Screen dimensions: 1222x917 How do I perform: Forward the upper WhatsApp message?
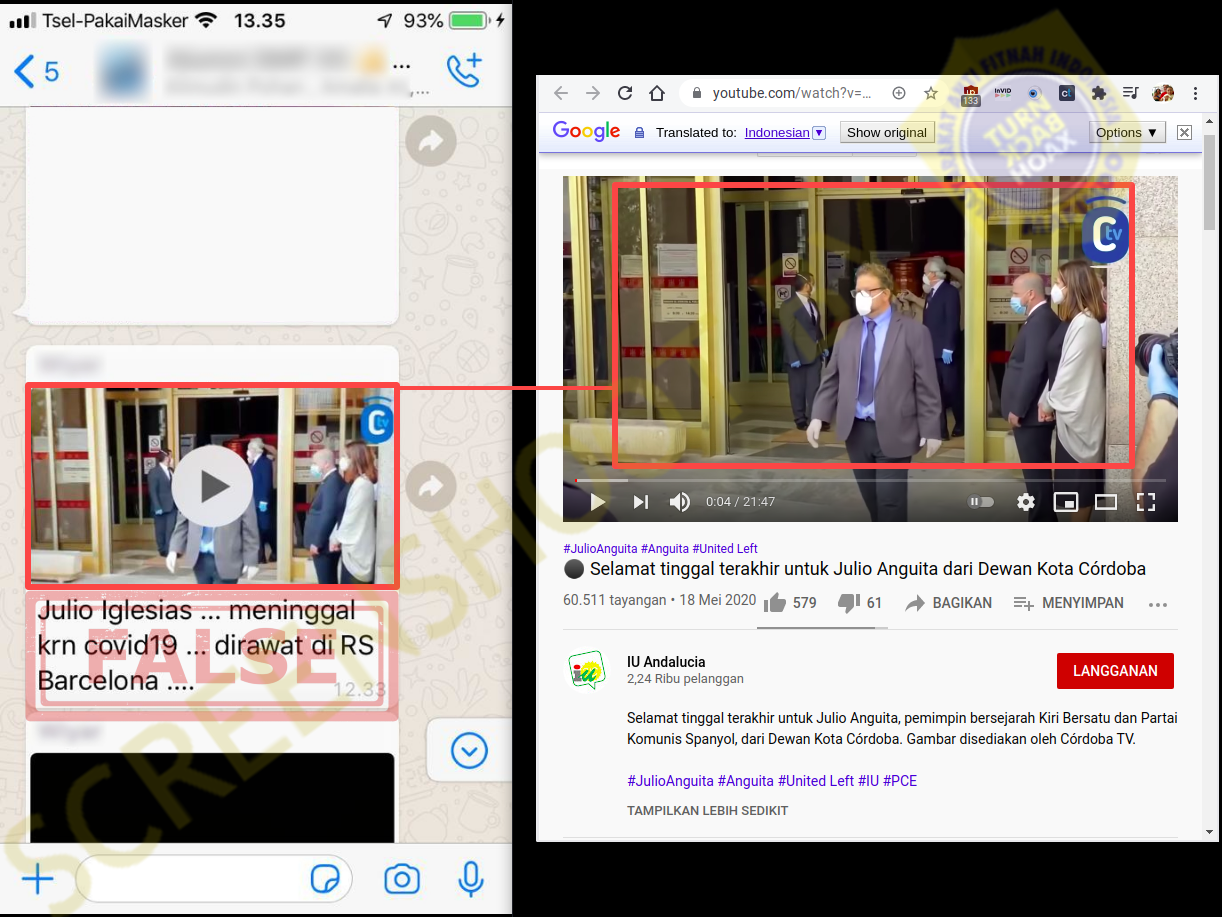pos(431,142)
